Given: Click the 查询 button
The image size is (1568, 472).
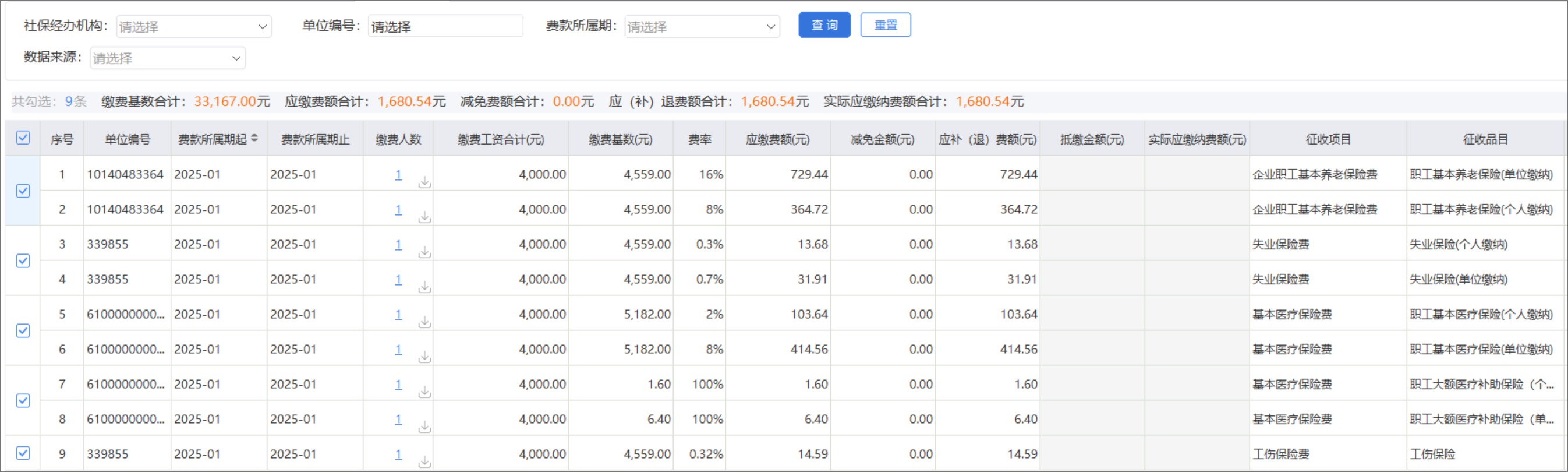Looking at the screenshot, I should click(824, 25).
